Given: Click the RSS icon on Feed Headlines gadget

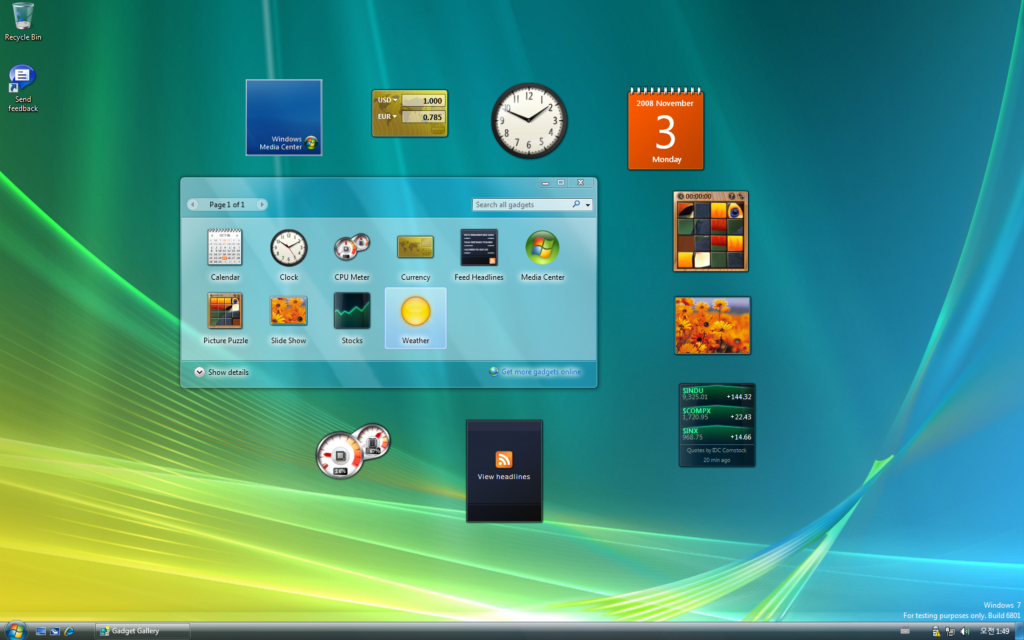Looking at the screenshot, I should tap(504, 459).
